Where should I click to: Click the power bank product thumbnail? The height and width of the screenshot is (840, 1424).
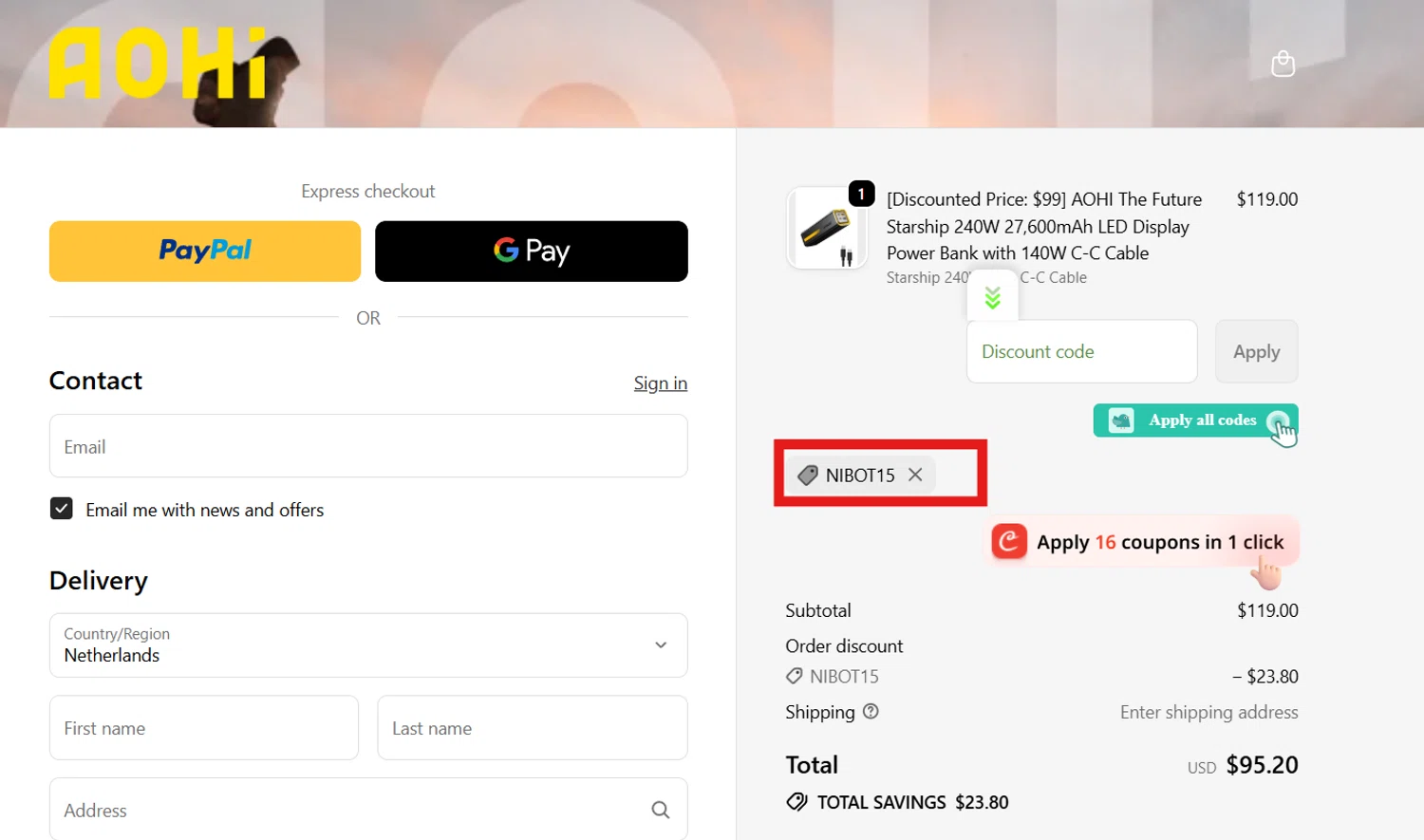click(x=827, y=228)
